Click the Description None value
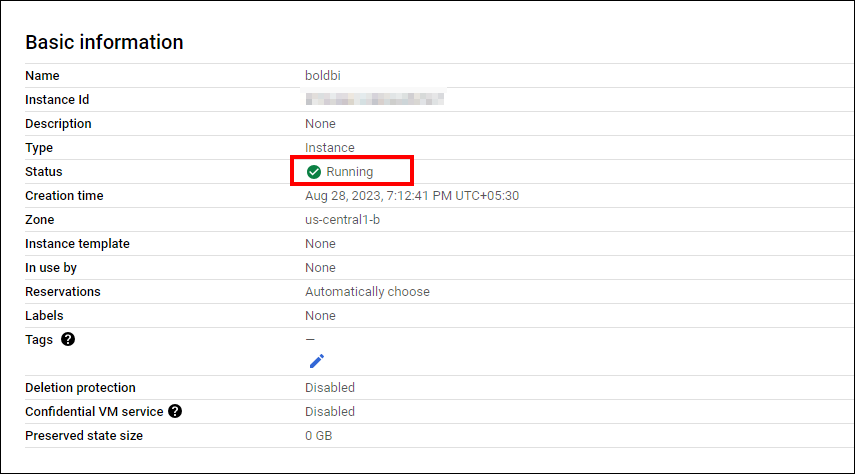Image resolution: width=855 pixels, height=474 pixels. pyautogui.click(x=320, y=124)
